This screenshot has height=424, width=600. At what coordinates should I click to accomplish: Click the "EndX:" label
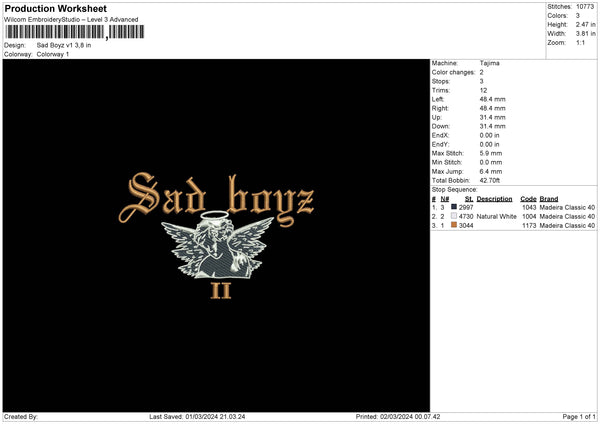pyautogui.click(x=440, y=135)
